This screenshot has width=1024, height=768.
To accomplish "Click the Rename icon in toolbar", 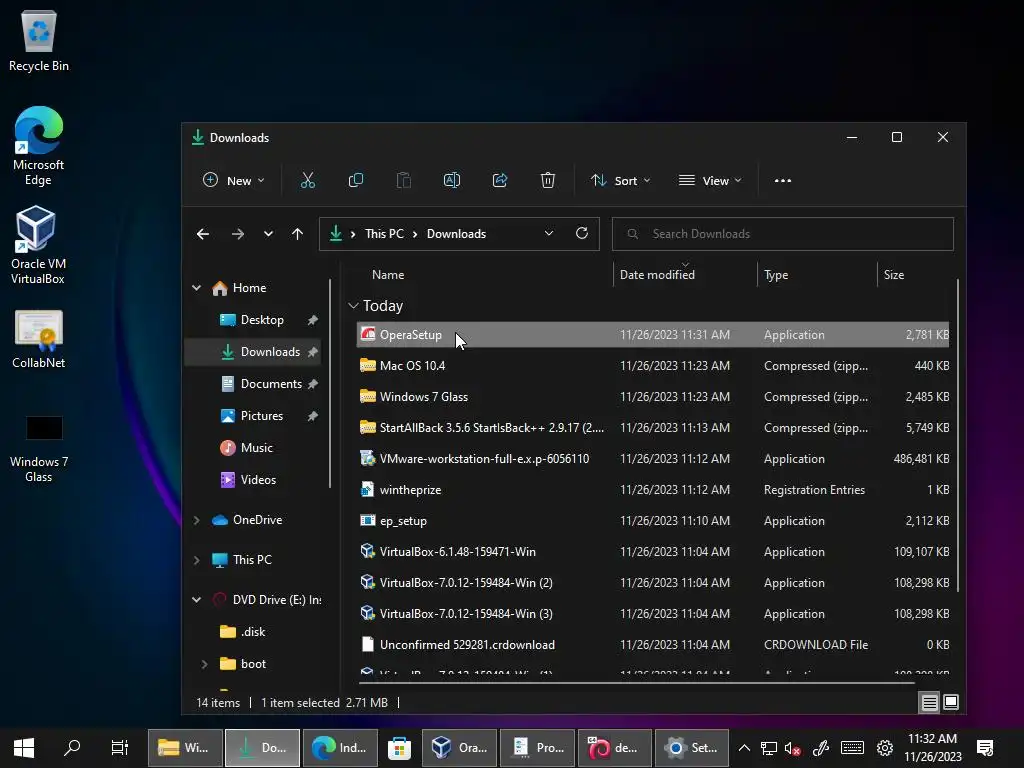I will tap(452, 180).
